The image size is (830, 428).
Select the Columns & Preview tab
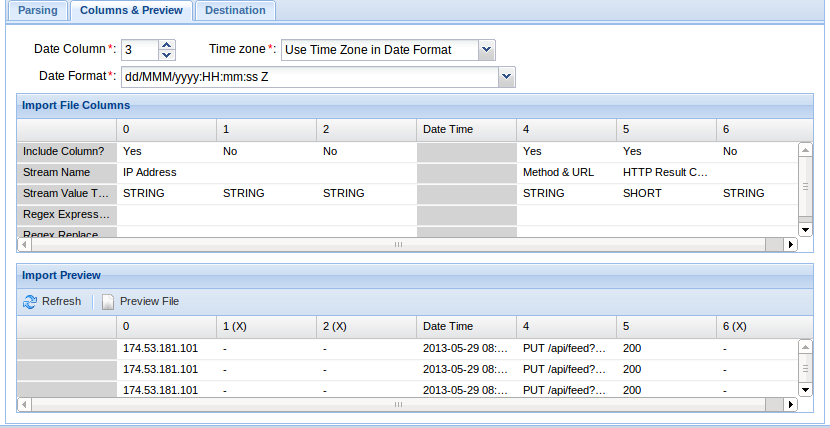(x=132, y=10)
